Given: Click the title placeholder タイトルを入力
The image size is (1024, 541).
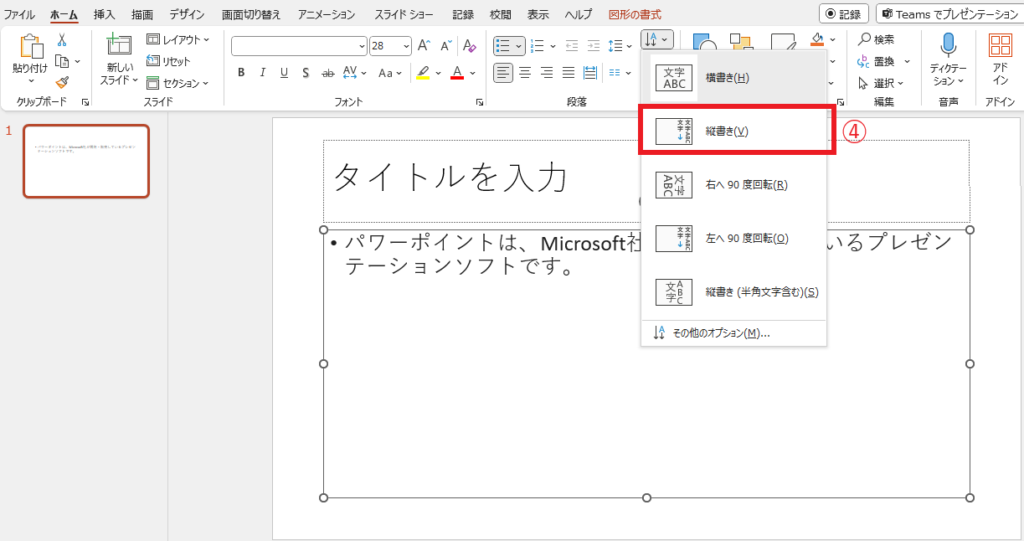Looking at the screenshot, I should click(x=450, y=178).
